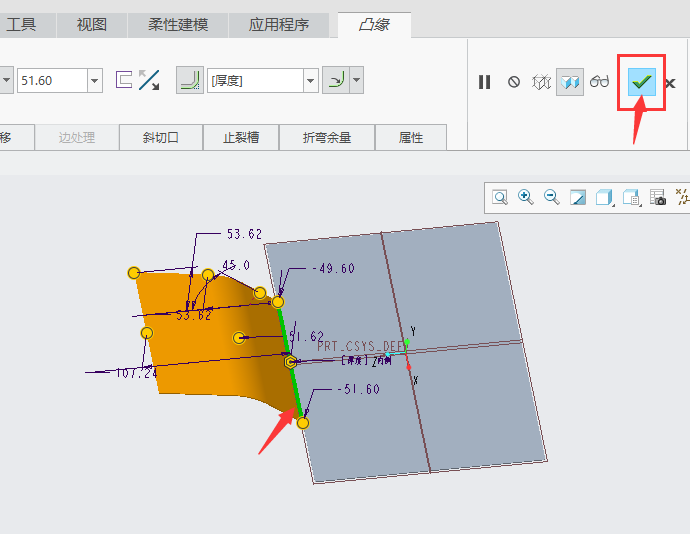Confirm the flange with the green checkmark
690x534 pixels.
coord(642,82)
